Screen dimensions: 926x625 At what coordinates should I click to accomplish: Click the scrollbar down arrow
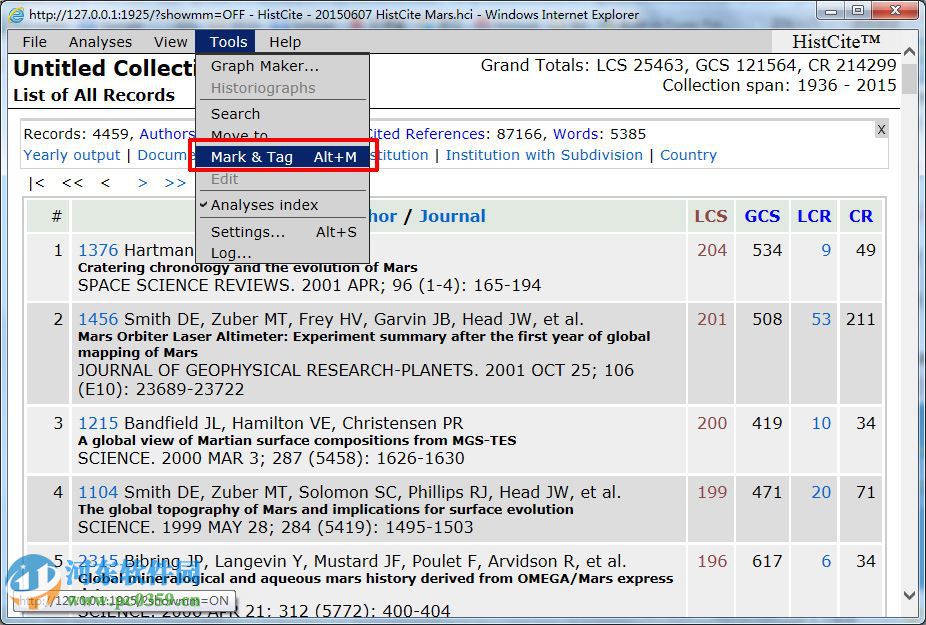(908, 597)
